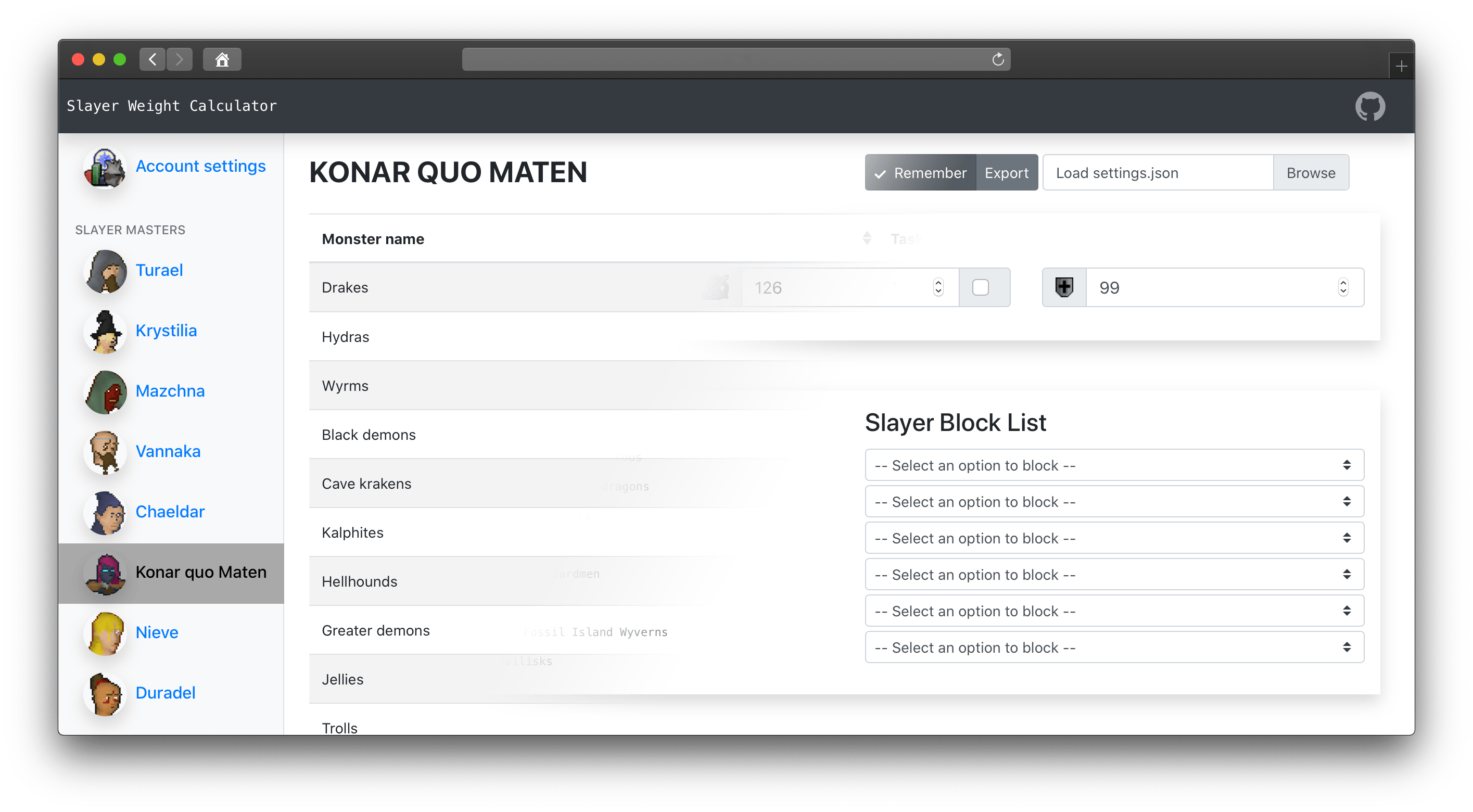
Task: Click the shield/defence icon next to Drakes
Action: tap(1063, 288)
